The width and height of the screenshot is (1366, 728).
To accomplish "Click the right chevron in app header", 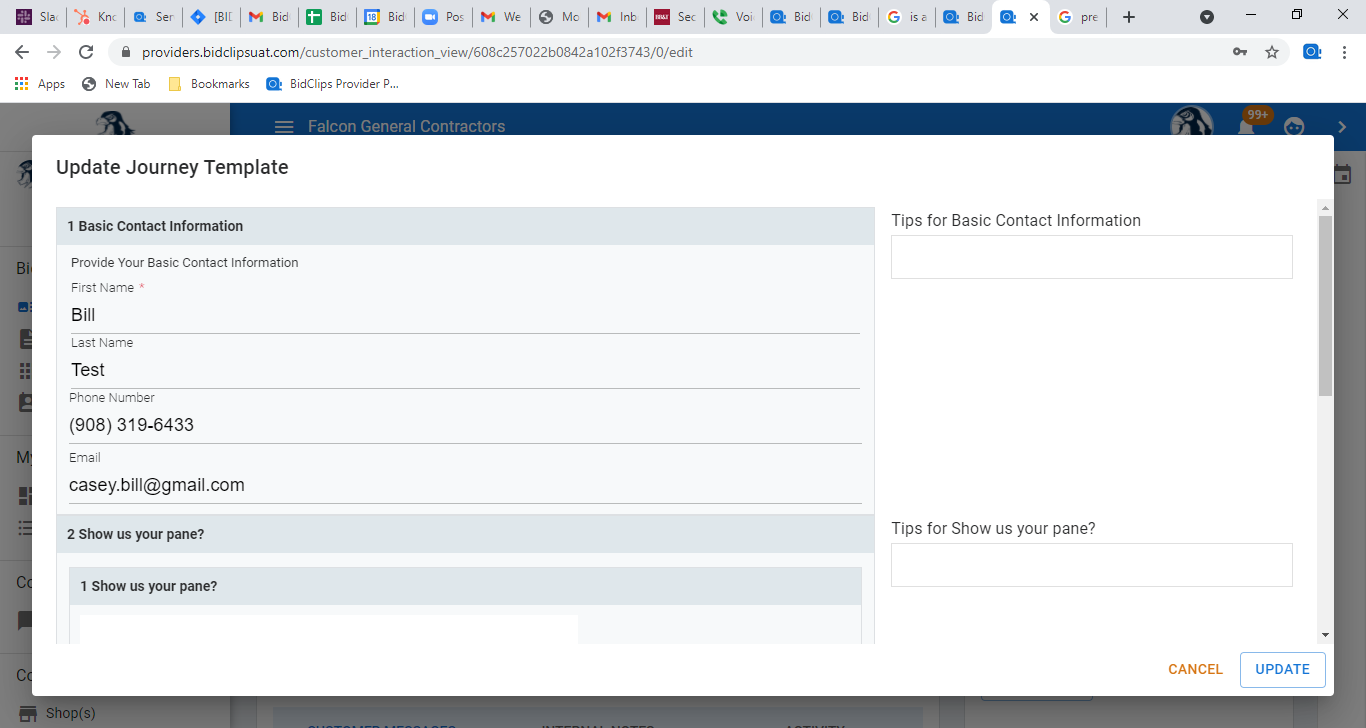I will (1342, 126).
